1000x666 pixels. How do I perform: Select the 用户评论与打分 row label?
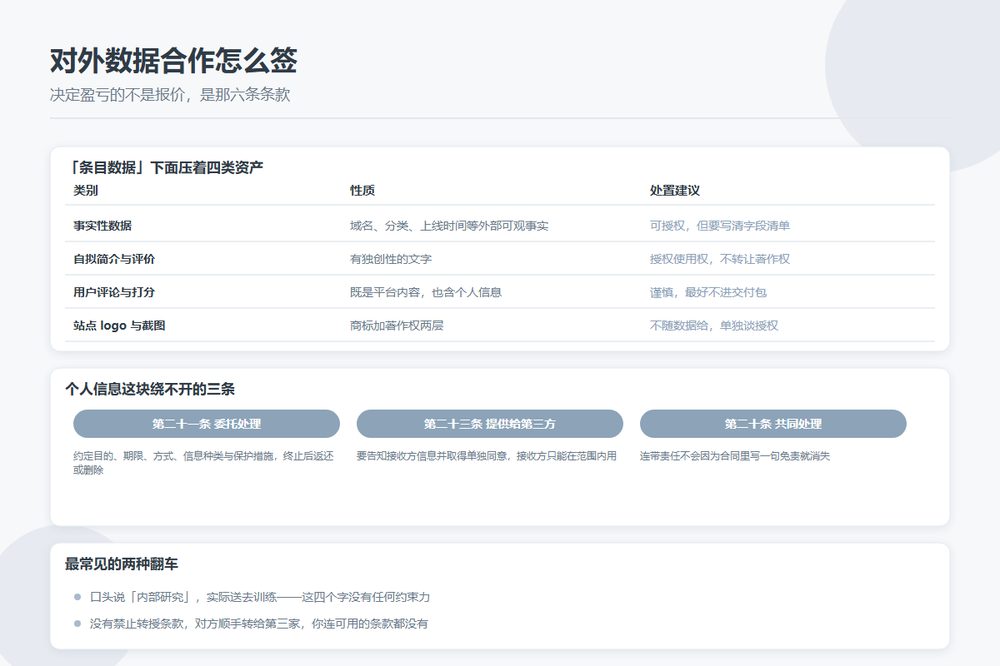114,292
